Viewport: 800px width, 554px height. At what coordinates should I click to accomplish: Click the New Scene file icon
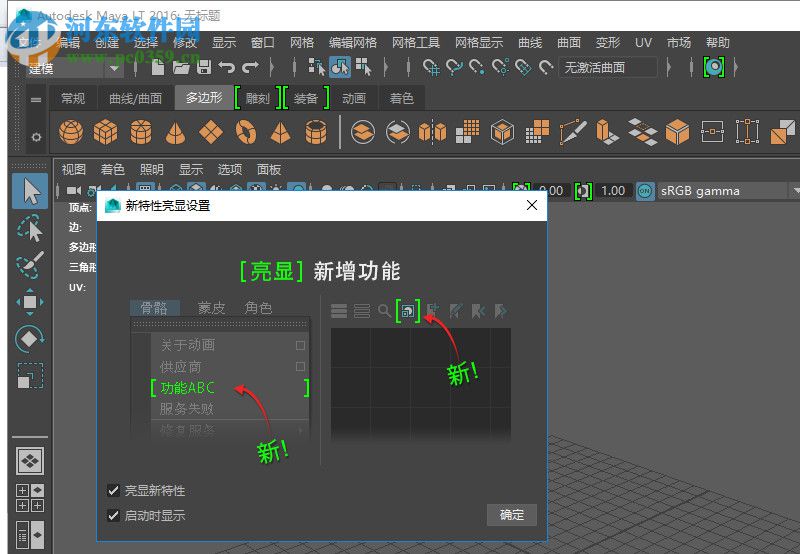click(x=158, y=67)
